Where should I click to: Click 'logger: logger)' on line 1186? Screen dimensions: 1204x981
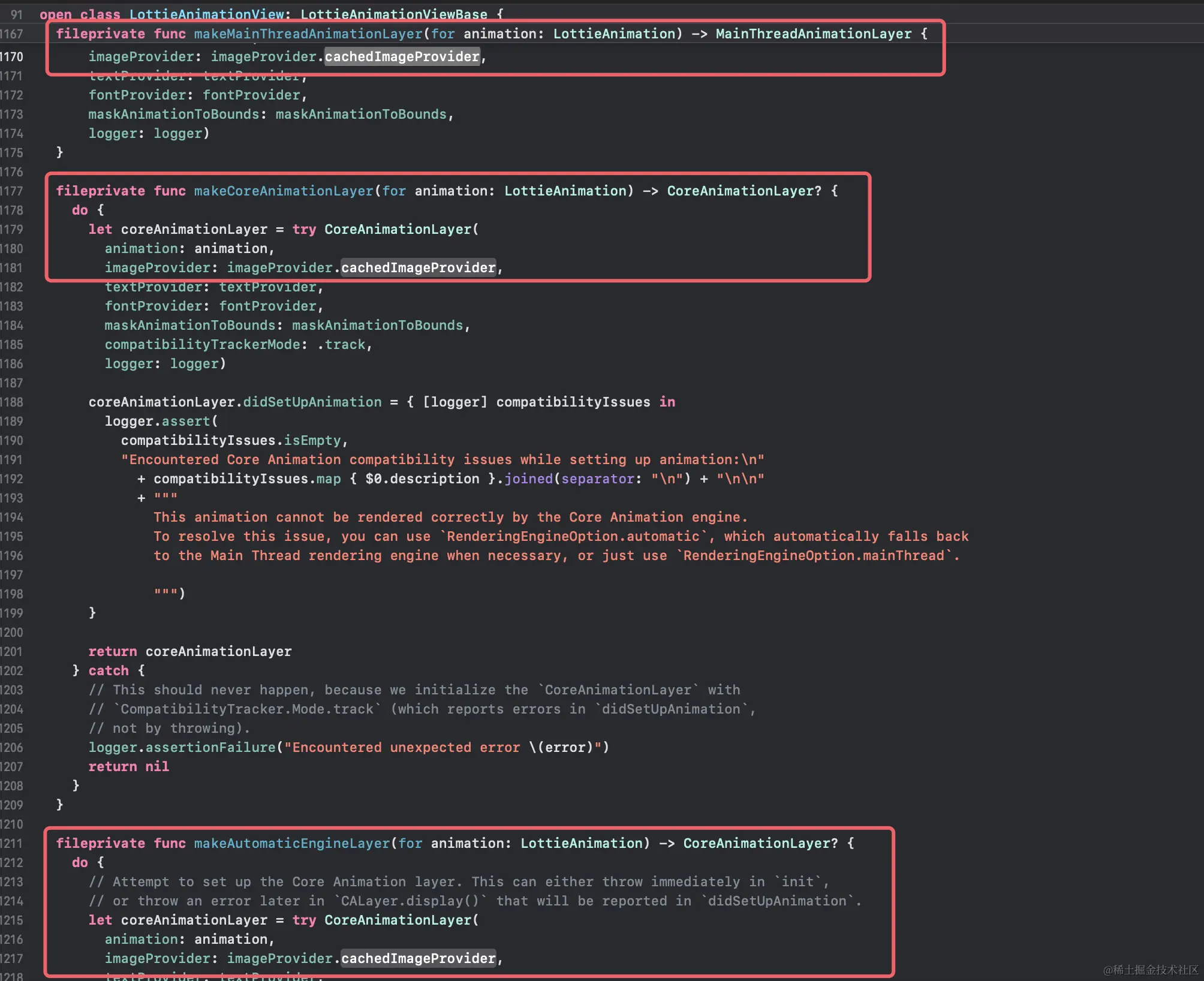[x=165, y=364]
